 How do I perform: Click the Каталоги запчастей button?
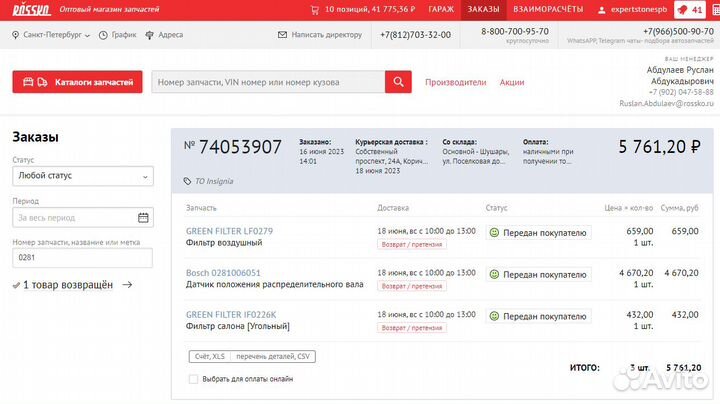[77, 82]
